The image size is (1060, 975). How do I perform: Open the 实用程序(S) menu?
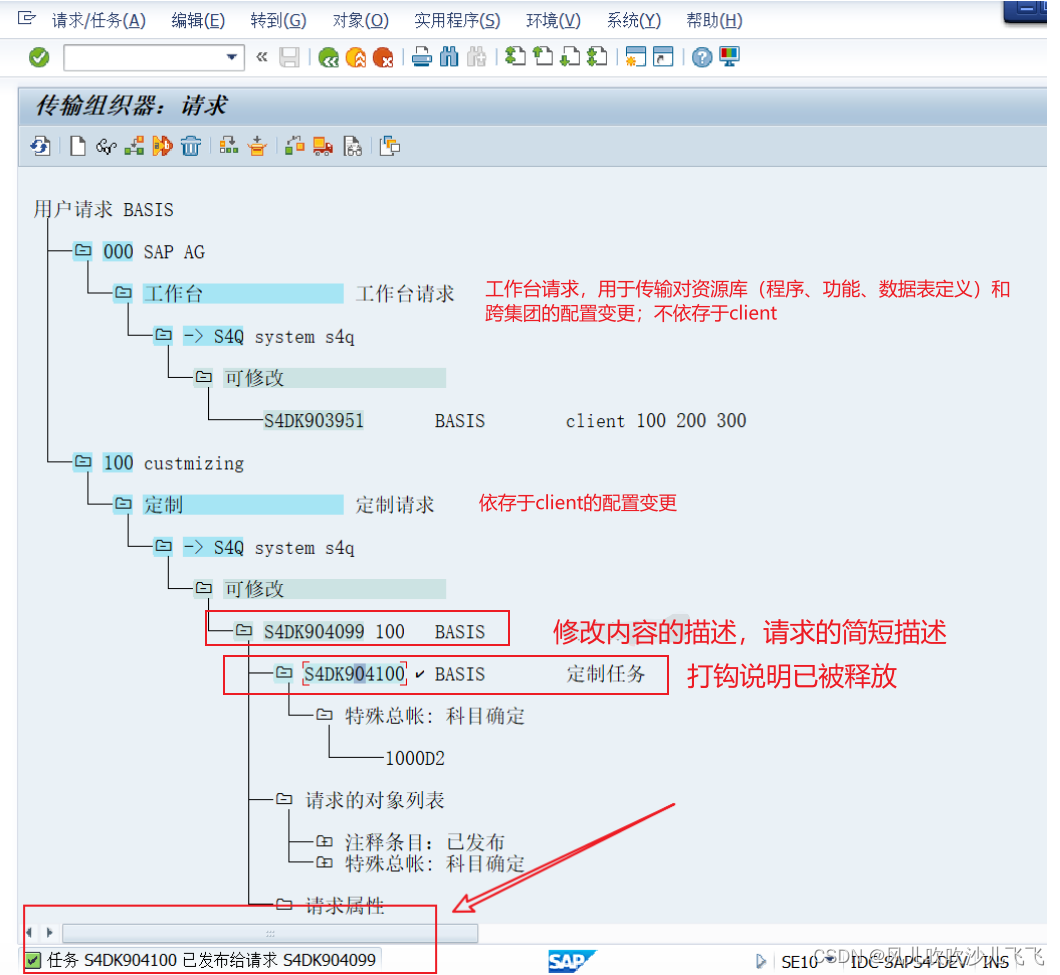click(x=456, y=19)
